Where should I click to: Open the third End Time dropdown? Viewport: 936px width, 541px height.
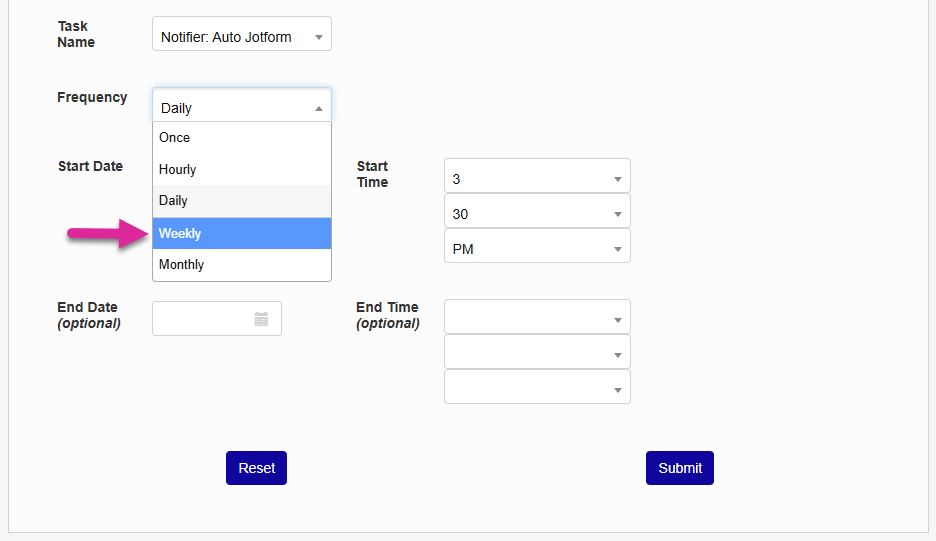click(x=537, y=386)
